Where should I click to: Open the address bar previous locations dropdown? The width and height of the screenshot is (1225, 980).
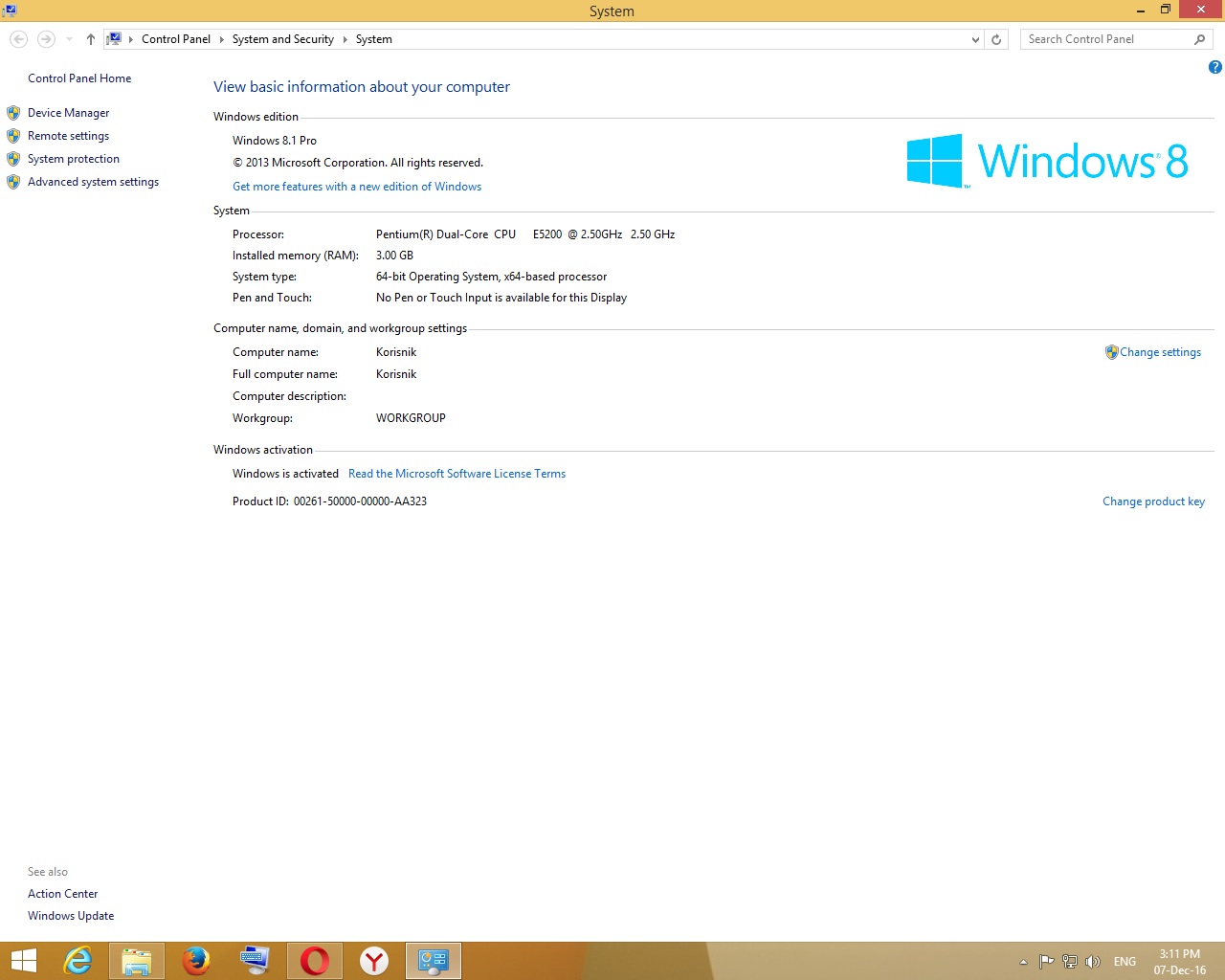[975, 39]
